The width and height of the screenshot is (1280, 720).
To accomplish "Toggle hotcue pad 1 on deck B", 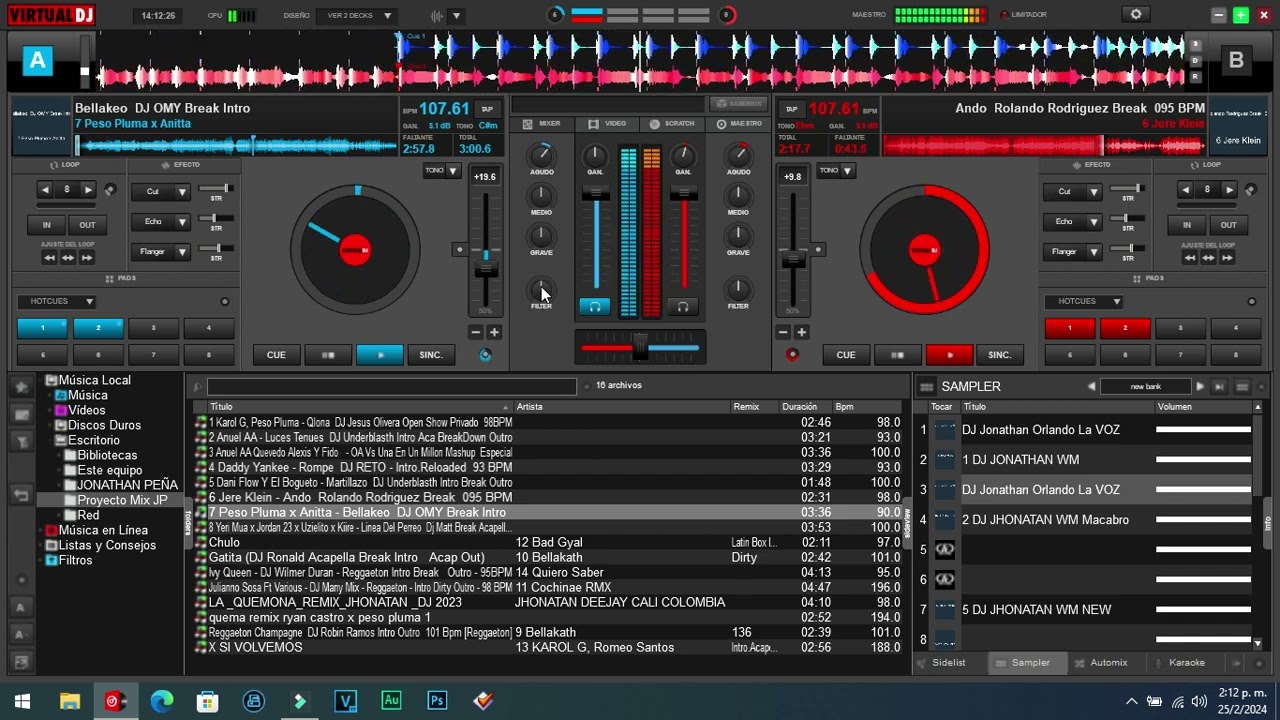I will pyautogui.click(x=1069, y=328).
